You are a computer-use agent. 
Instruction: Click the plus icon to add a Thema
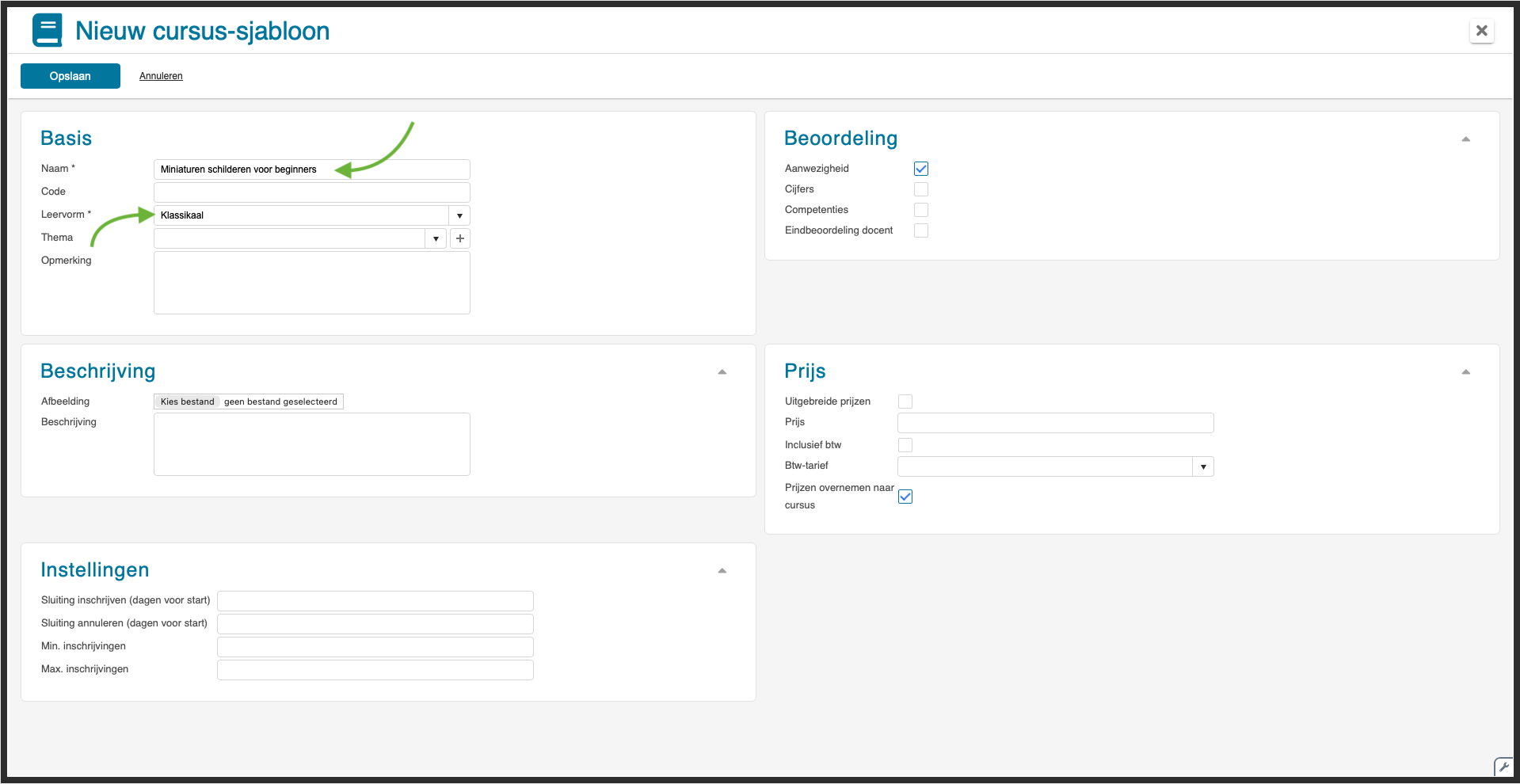(x=460, y=238)
